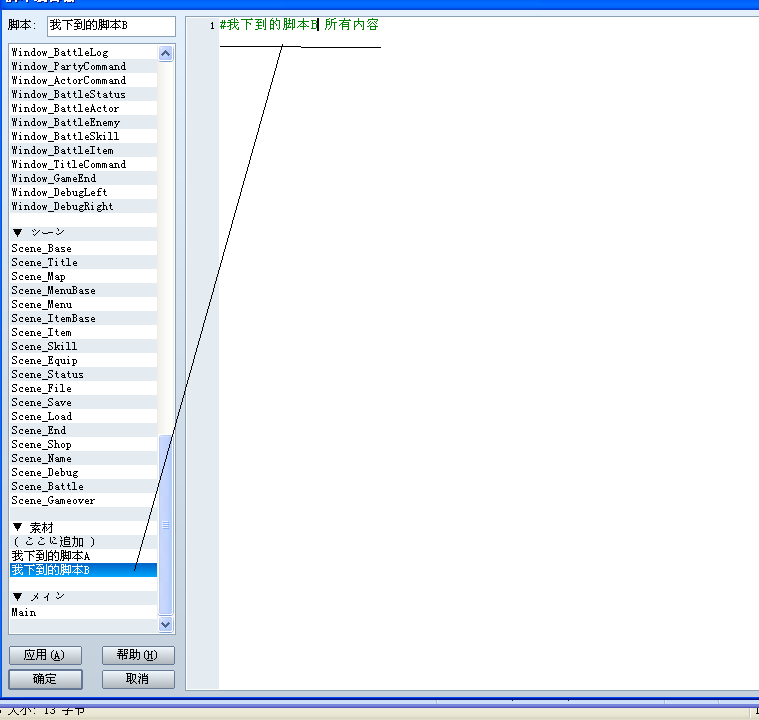Select Window_PartyCommand script
759x720 pixels.
(83, 66)
